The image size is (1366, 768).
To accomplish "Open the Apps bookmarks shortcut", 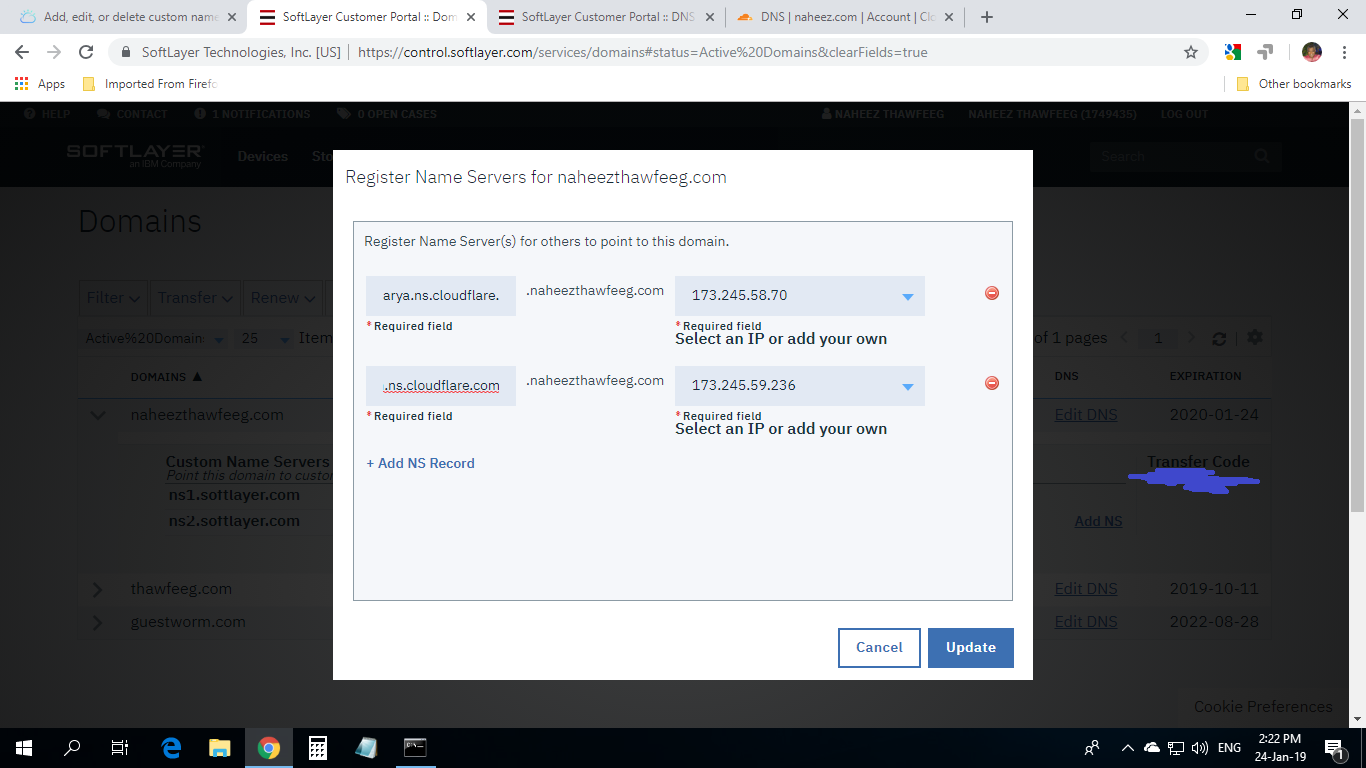I will click(40, 84).
